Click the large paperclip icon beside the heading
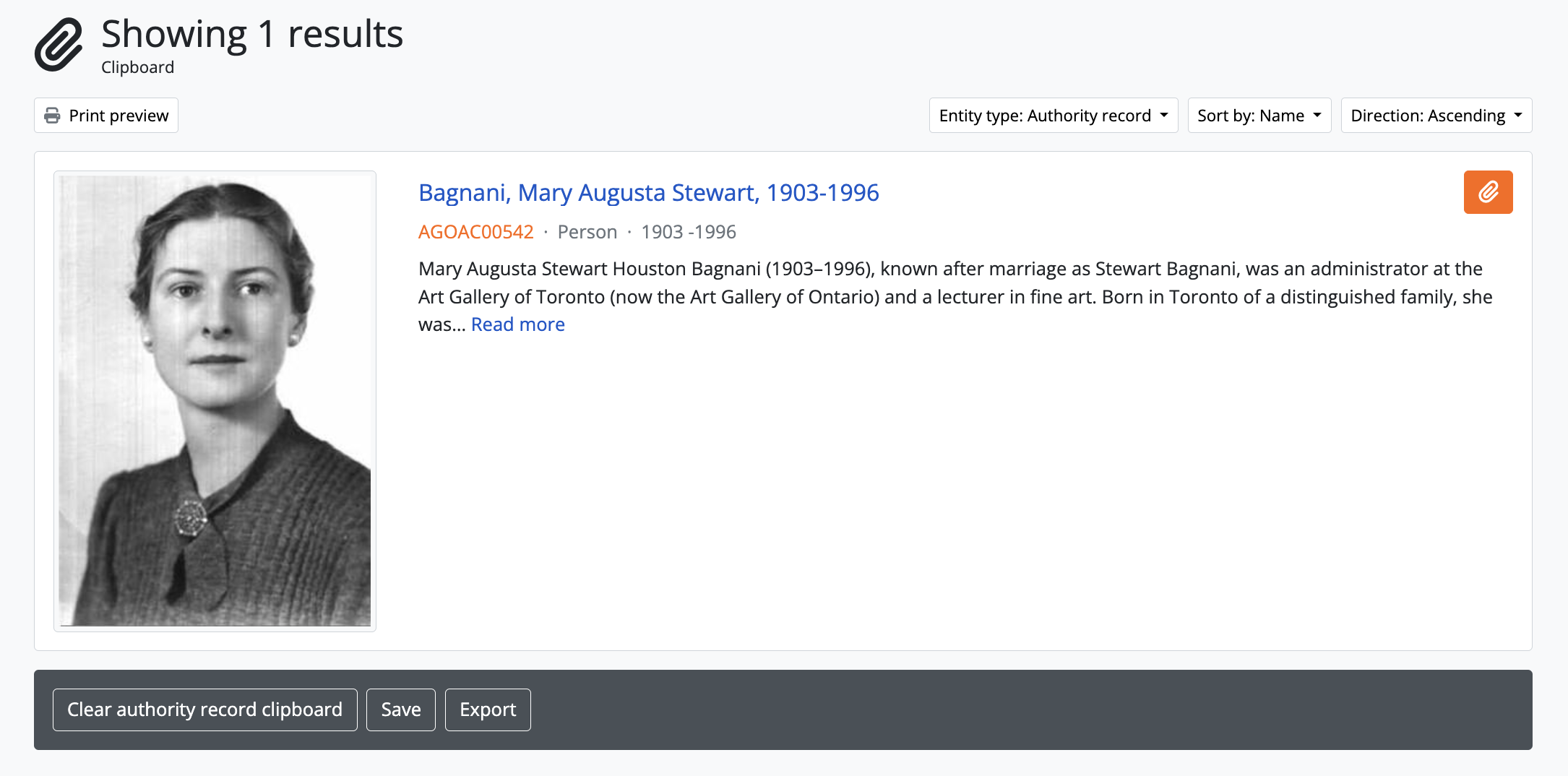This screenshot has width=1568, height=776. 59,45
